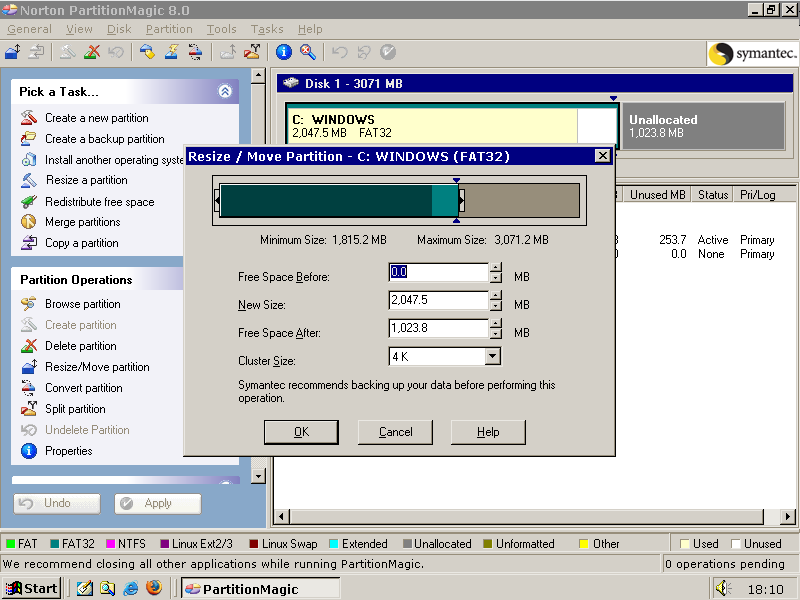
Task: Click the red X Delete partition toolbar icon
Action: 92,52
